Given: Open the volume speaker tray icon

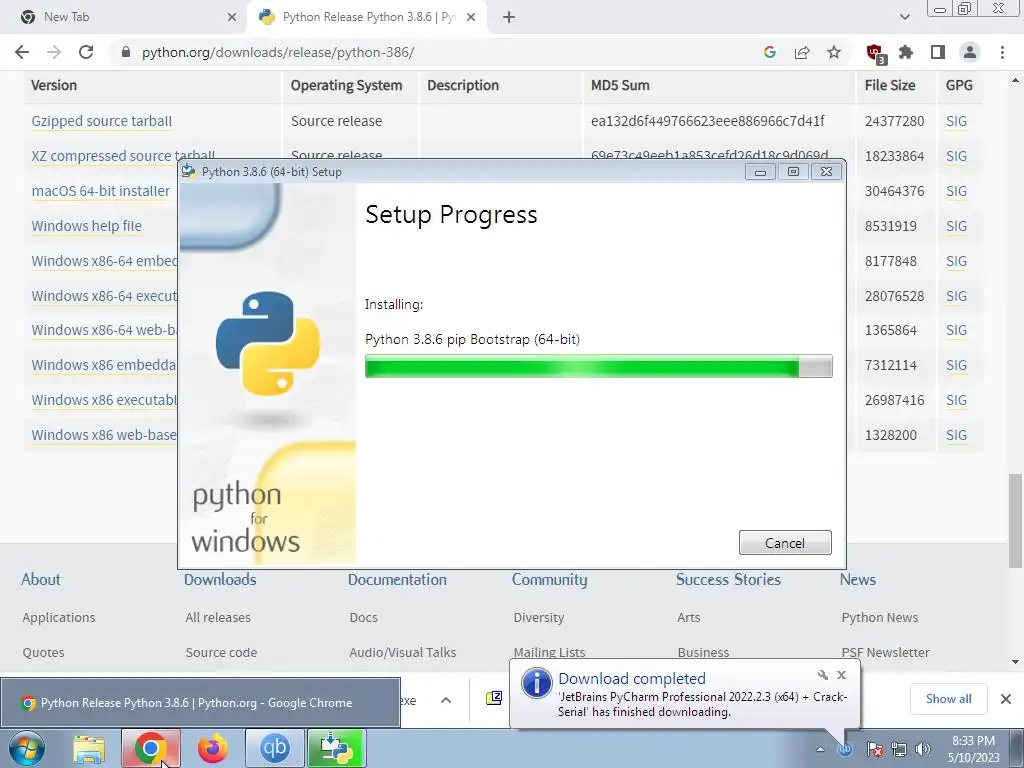Looking at the screenshot, I should (922, 749).
